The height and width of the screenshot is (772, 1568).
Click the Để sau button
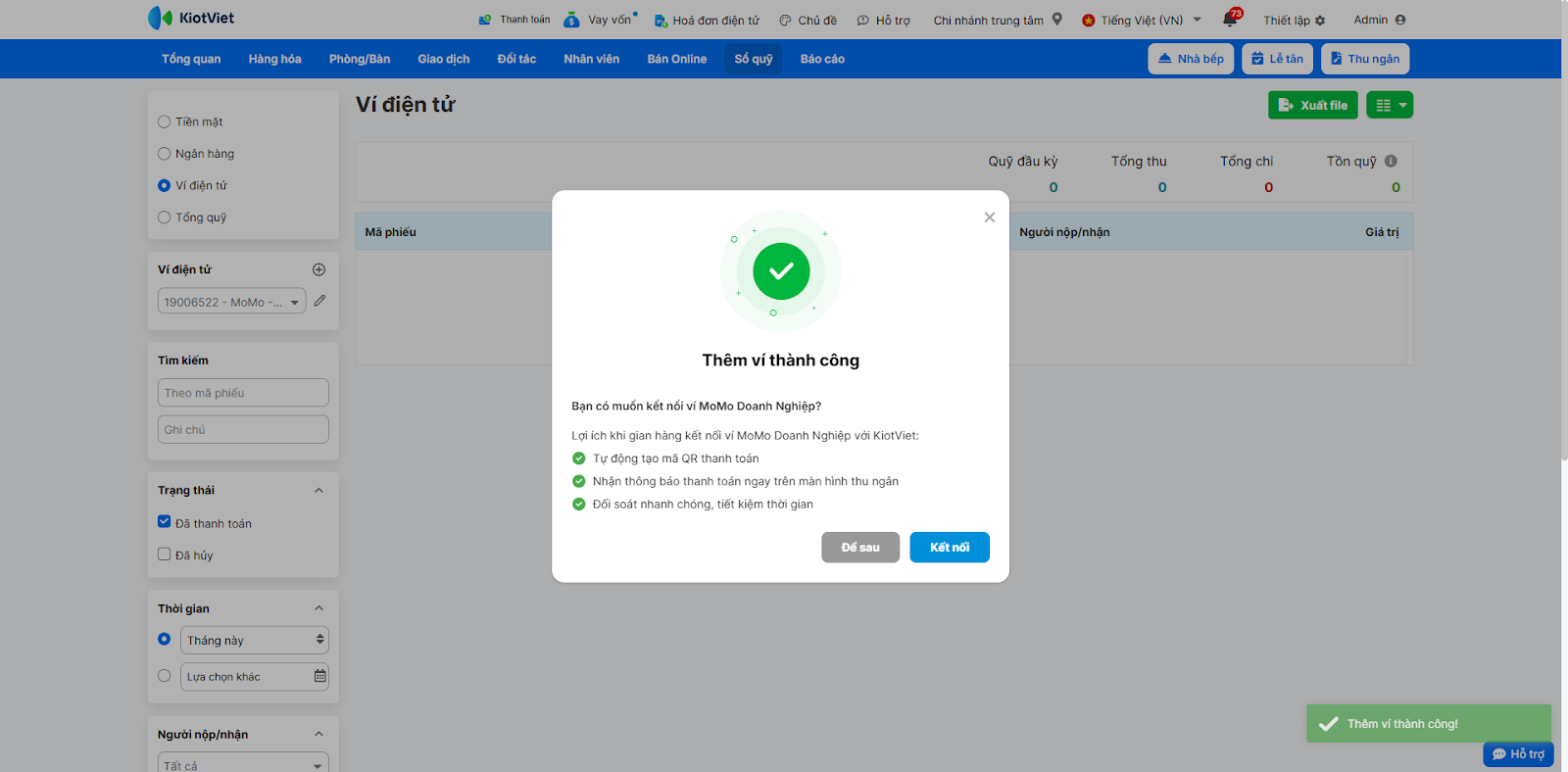pos(860,548)
